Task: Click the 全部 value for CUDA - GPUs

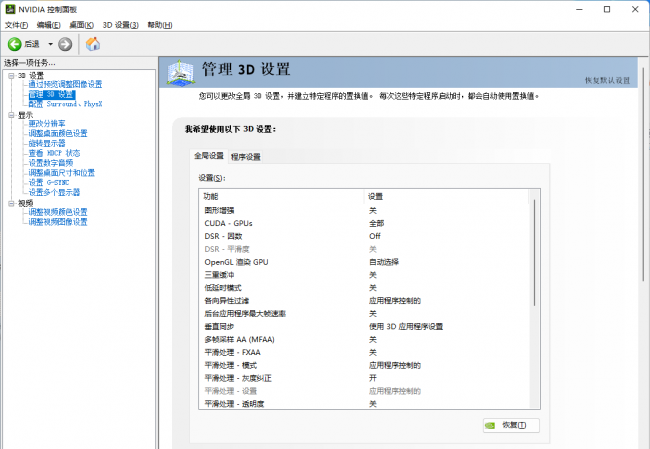Action: 376,223
